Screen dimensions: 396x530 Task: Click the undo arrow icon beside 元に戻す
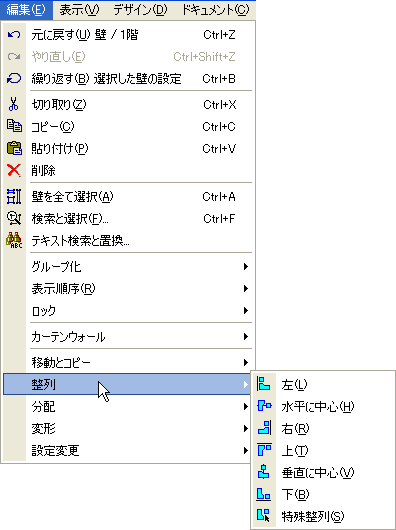(x=14, y=34)
